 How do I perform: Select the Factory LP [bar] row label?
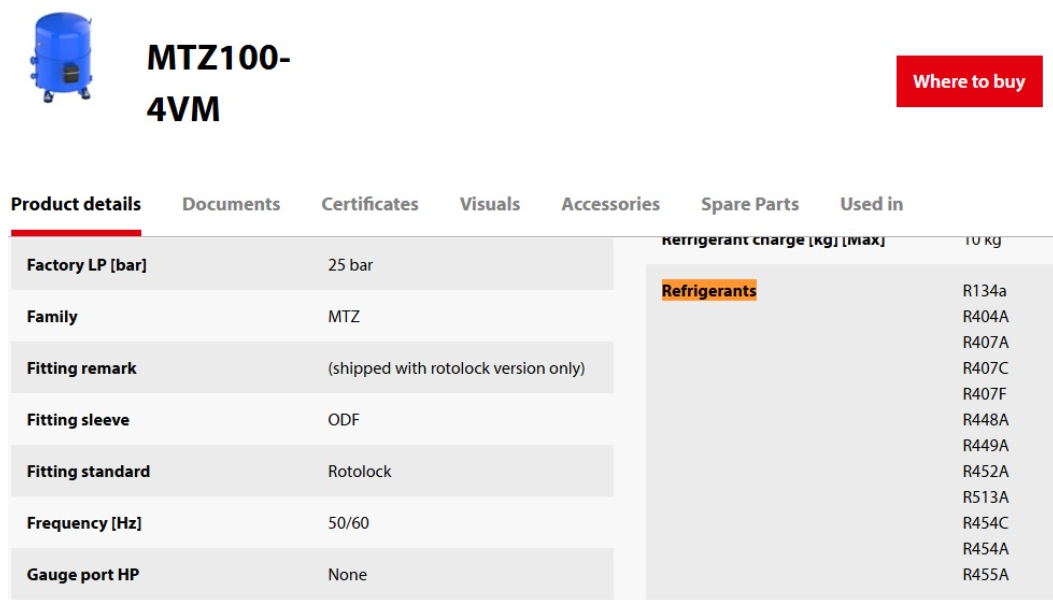point(87,265)
